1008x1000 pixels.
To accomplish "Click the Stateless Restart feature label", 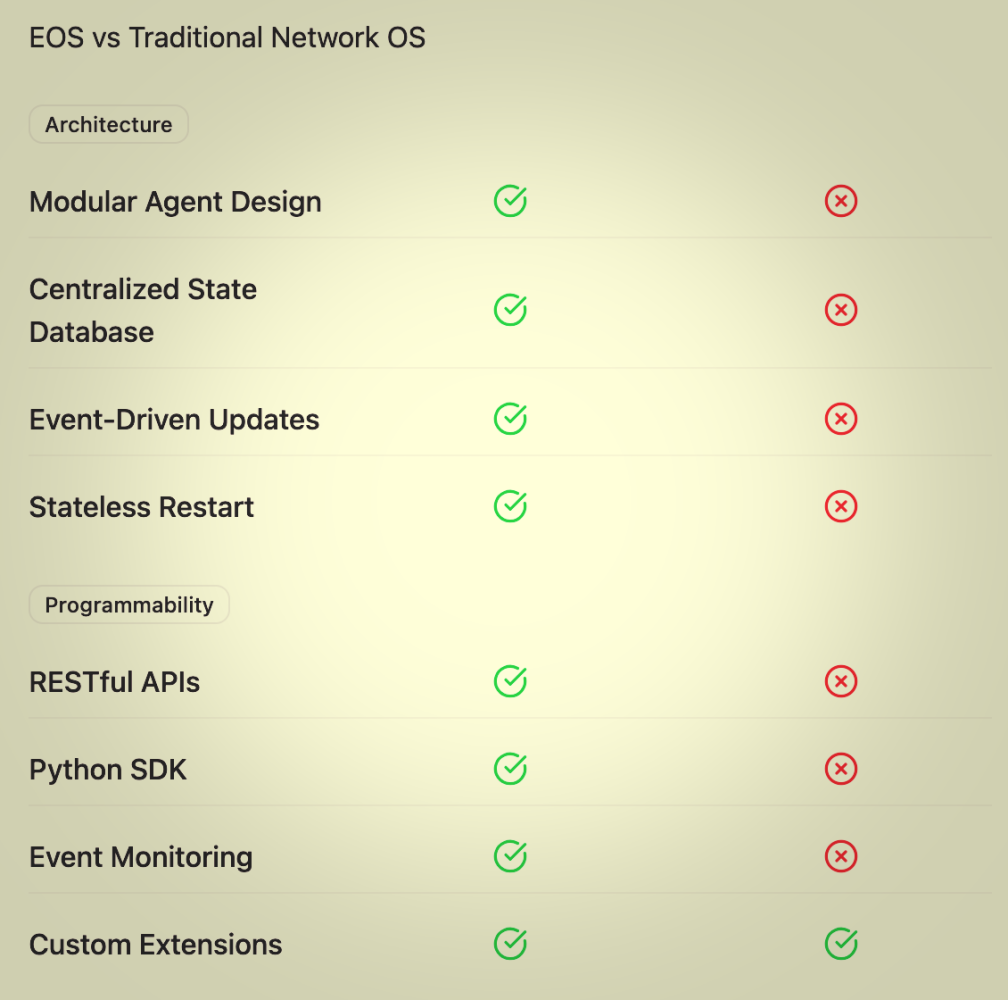I will point(141,507).
